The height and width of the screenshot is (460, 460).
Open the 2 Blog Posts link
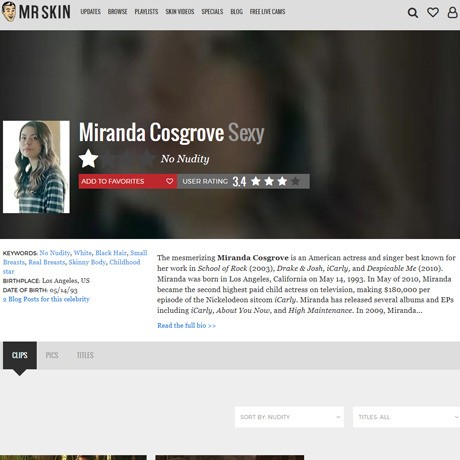click(x=46, y=299)
